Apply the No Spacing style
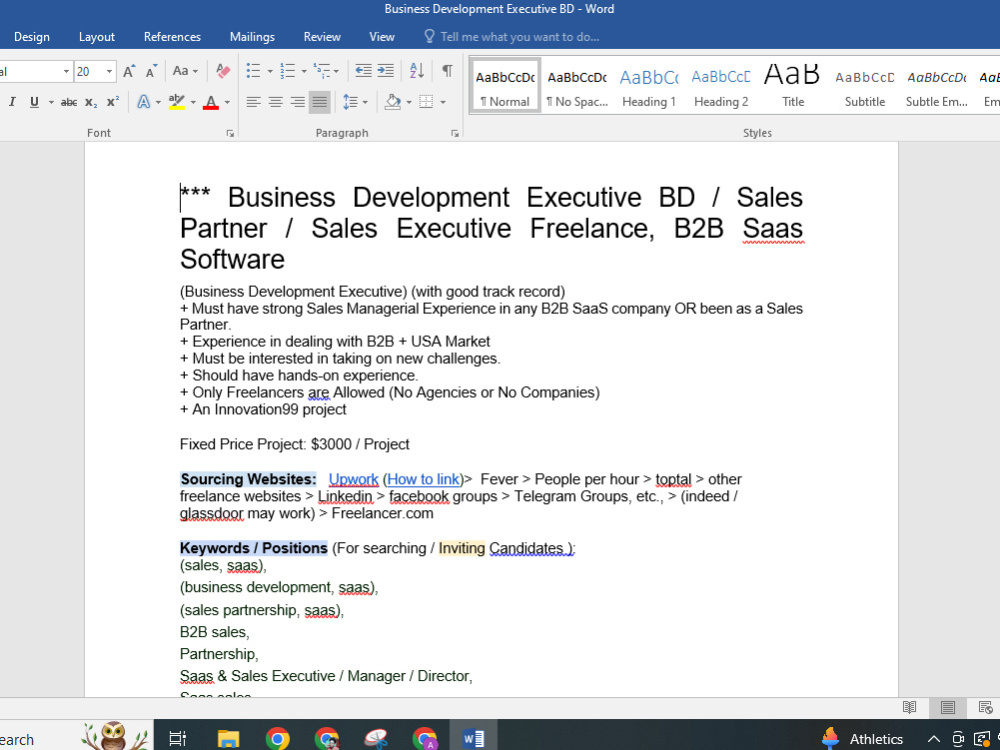Screen dimensions: 1000x750 point(577,87)
